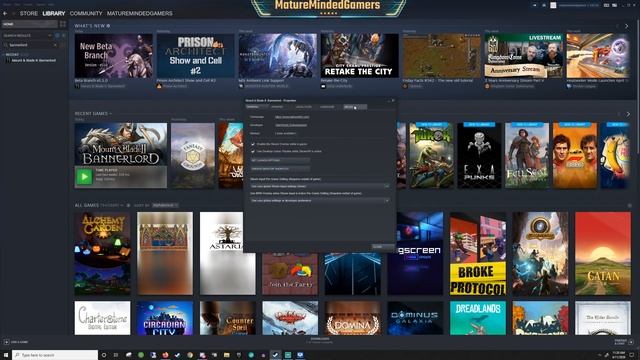Open the Steam Input Per-Game Setting dropdown
This screenshot has width=640, height=360.
point(320,186)
